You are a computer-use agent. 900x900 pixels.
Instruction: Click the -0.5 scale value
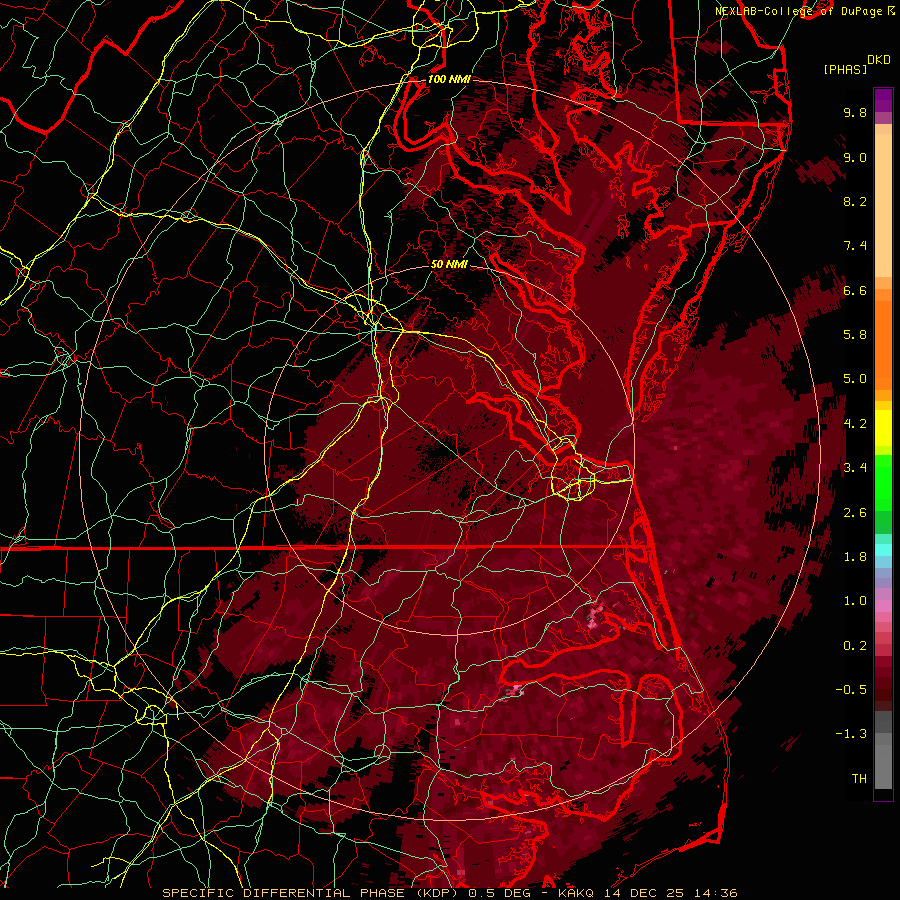[851, 690]
